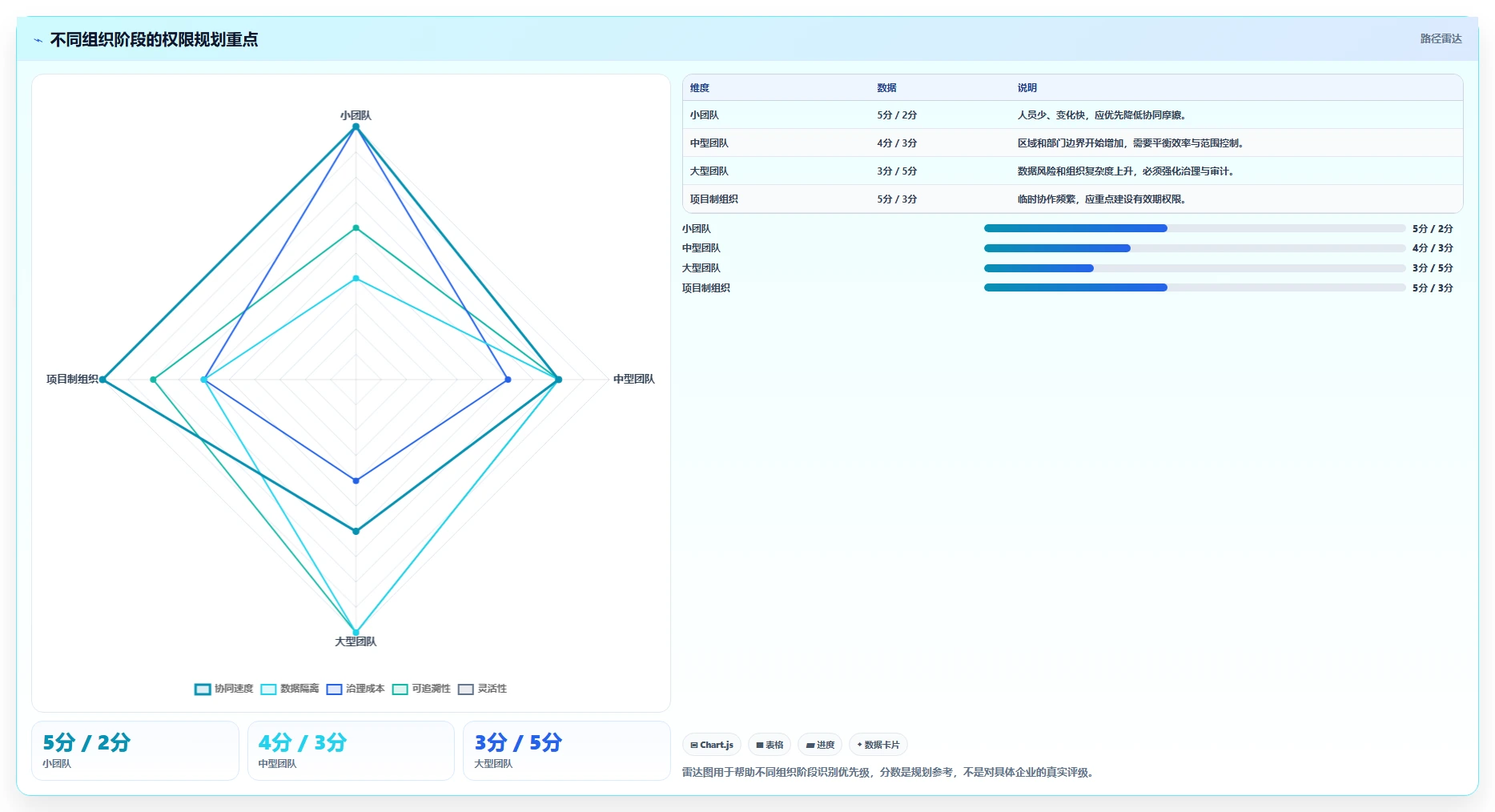Click the light cyan point on the 小团队 axis
This screenshot has width=1495, height=812.
pos(356,279)
